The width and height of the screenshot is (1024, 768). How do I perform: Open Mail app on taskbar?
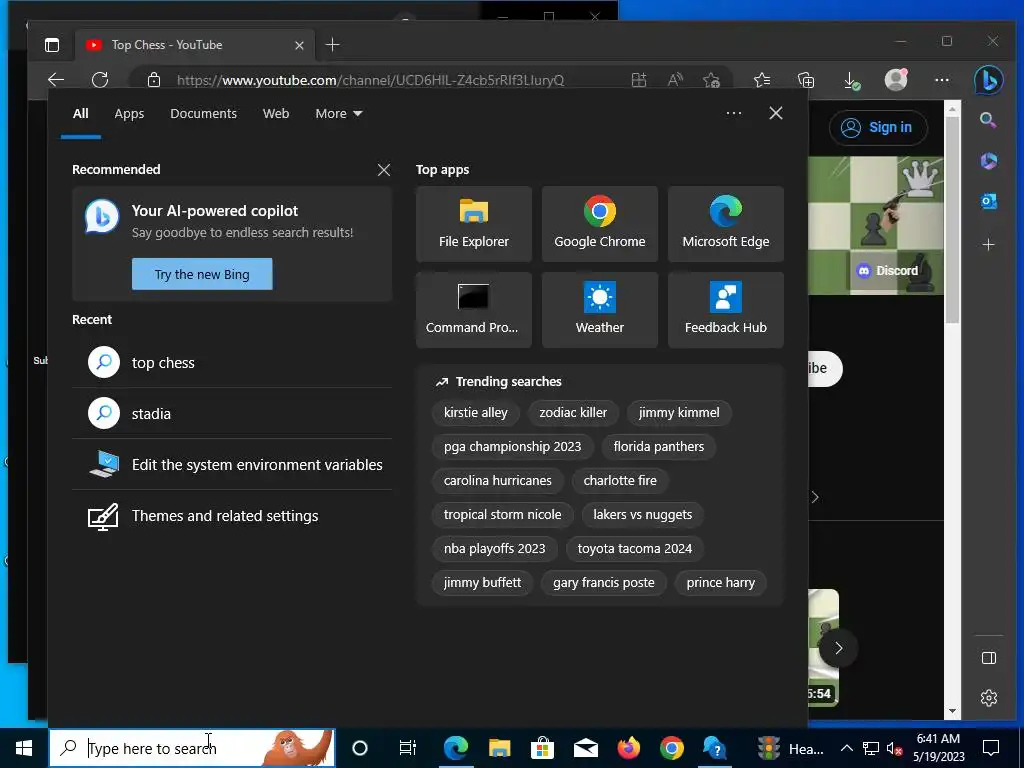coord(585,748)
